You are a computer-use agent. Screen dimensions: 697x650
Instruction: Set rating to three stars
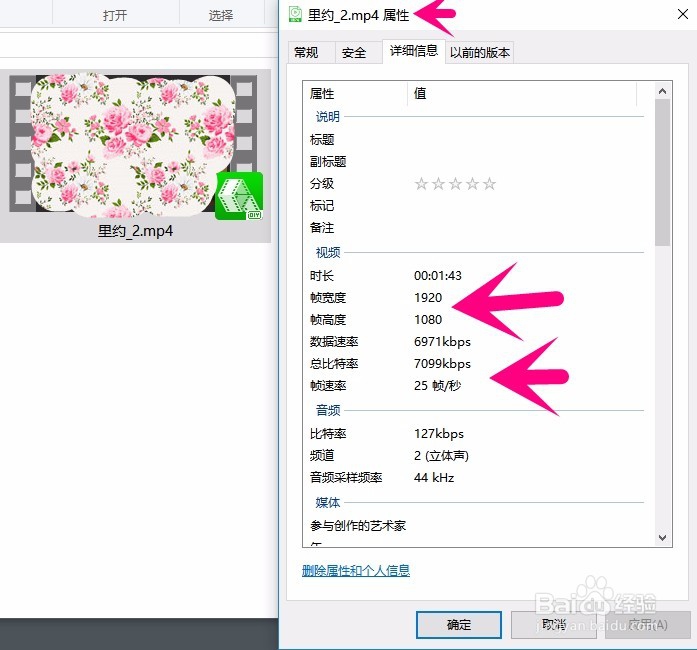455,184
